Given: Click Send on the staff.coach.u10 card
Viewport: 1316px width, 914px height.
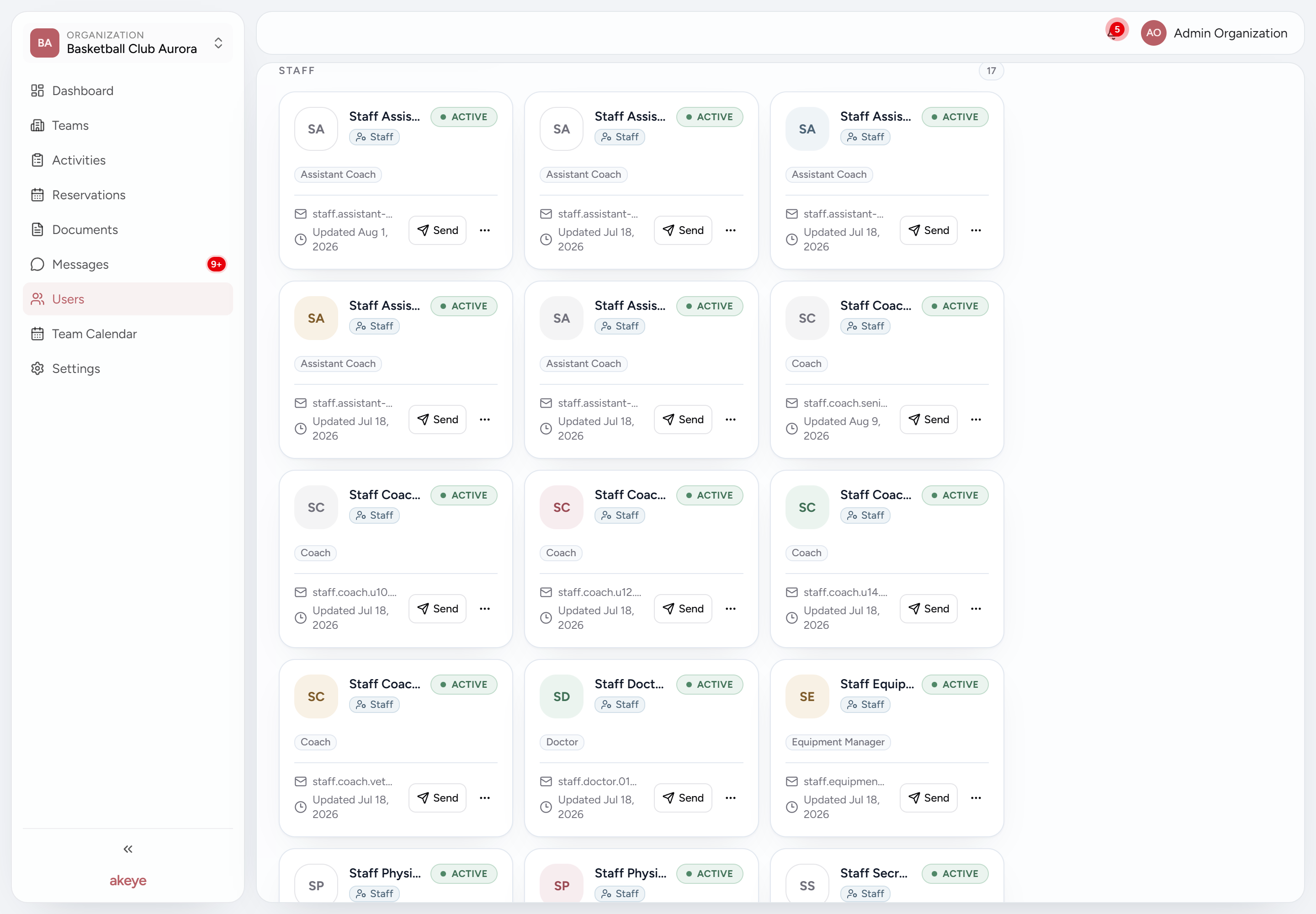Looking at the screenshot, I should 437,609.
